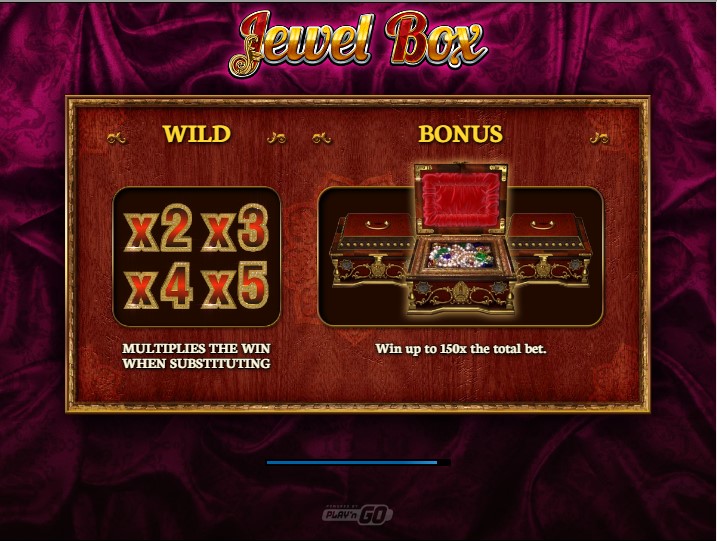Viewport: 717px width, 541px height.
Task: Click gold ornament left of BONUS heading
Action: [321, 137]
